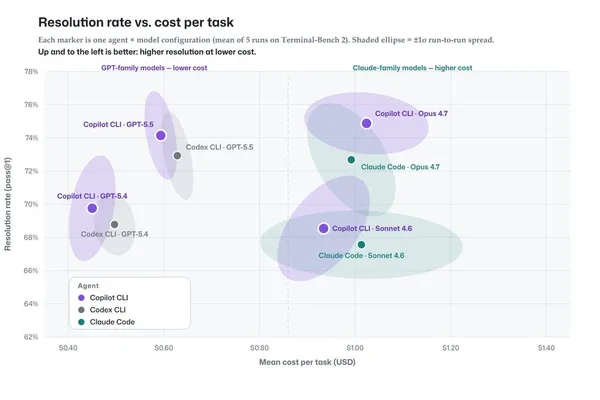The image size is (600, 400).
Task: Click the GPT-family models lower cost heading
Action: tap(154, 68)
